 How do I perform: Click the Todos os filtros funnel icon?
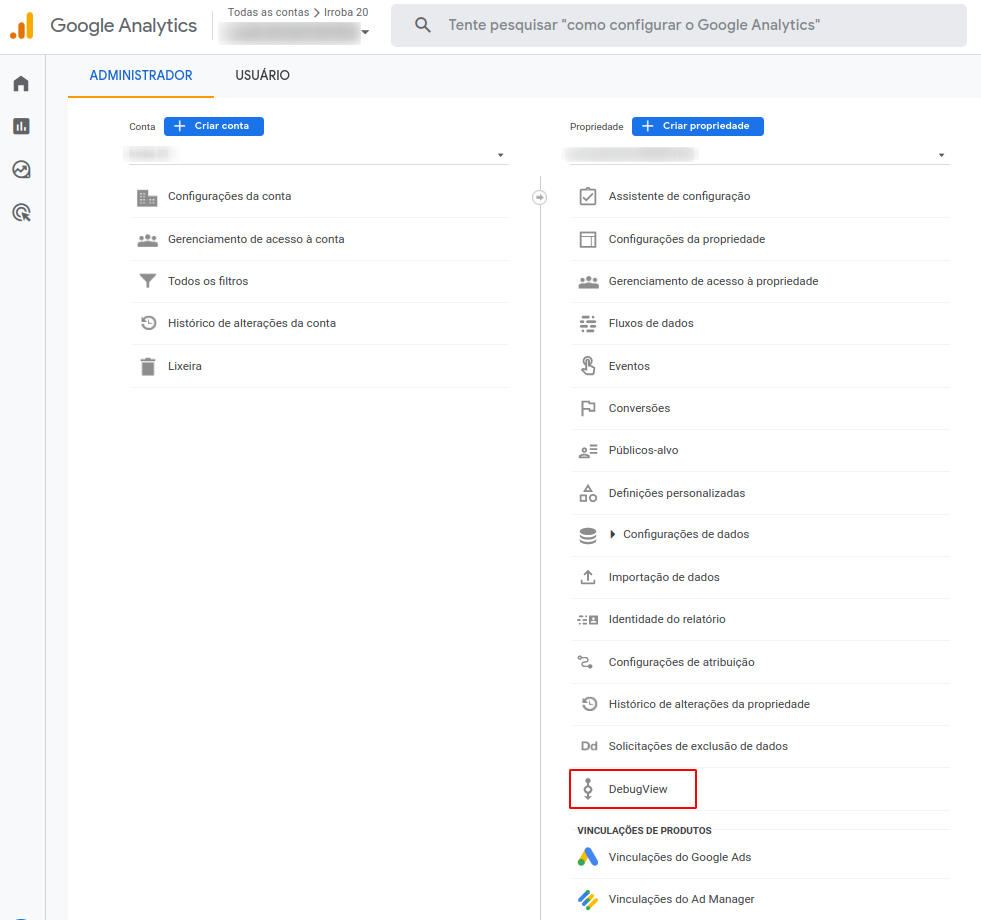(148, 281)
